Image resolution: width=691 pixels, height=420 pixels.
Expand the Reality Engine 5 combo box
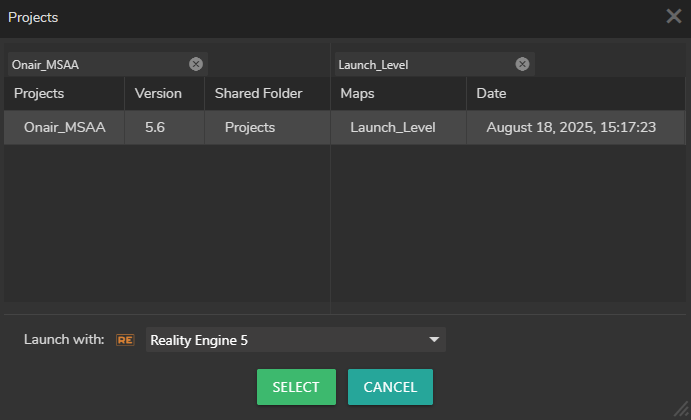point(295,340)
